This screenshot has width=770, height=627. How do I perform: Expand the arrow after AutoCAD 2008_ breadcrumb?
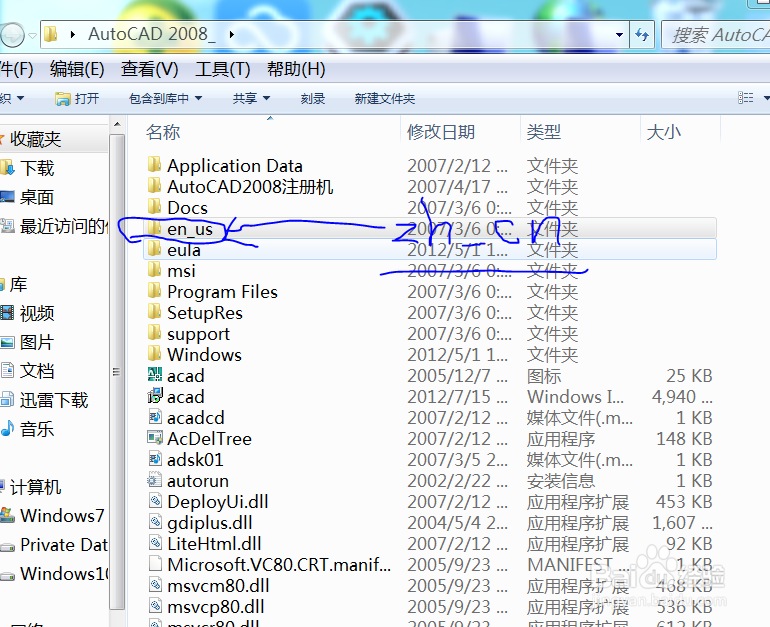231,34
